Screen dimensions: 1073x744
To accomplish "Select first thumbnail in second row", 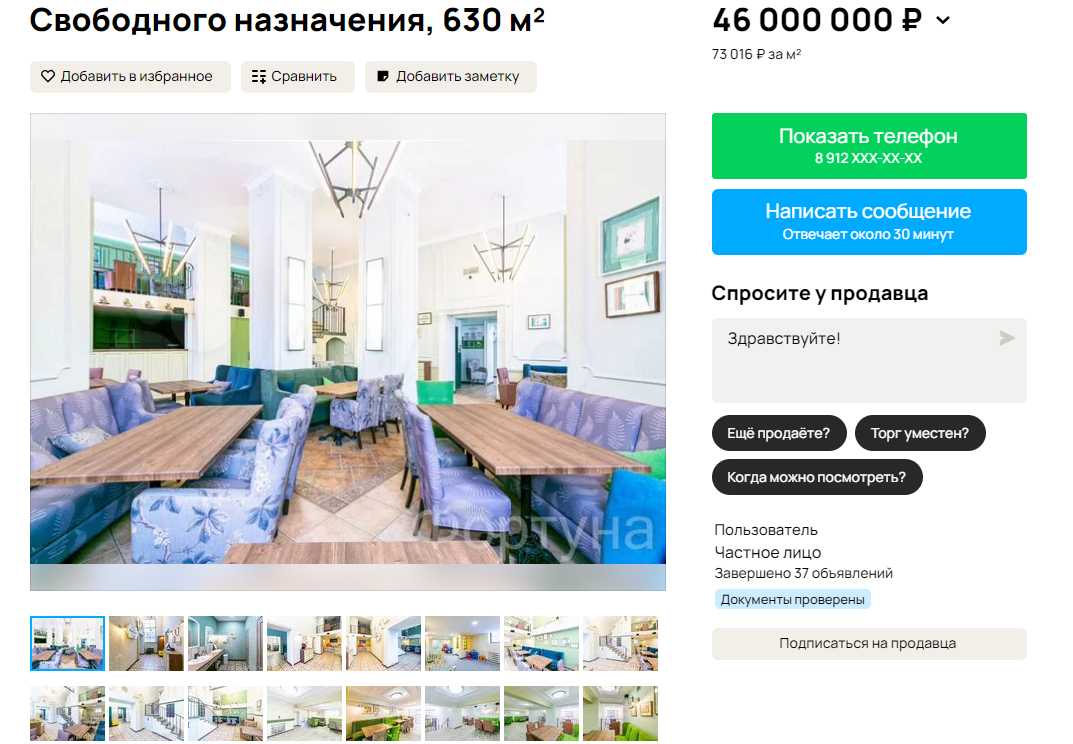I will [67, 713].
